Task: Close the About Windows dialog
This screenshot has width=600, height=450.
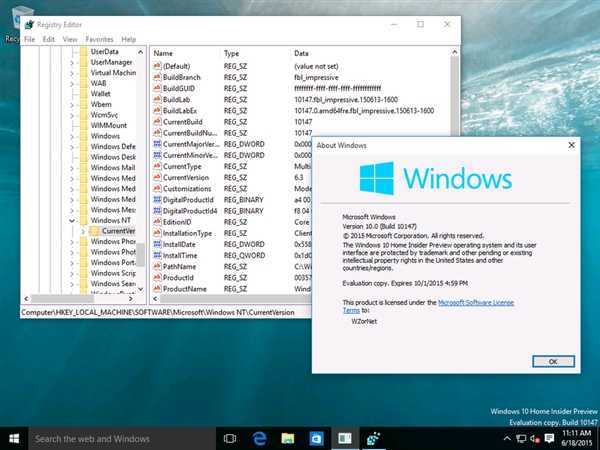Action: (x=571, y=145)
